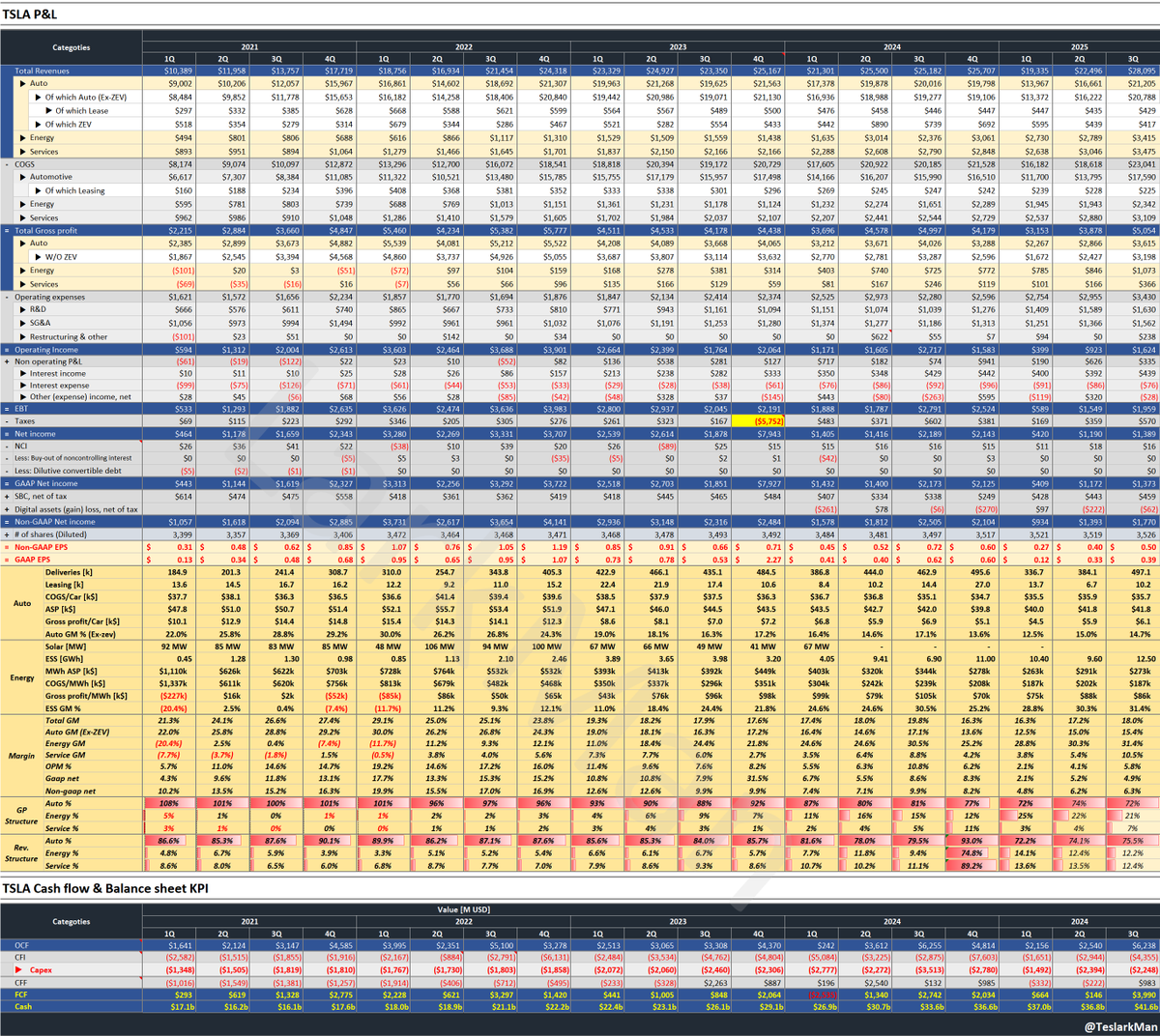Image resolution: width=1160 pixels, height=1036 pixels.
Task: Select the 'Solar [MW]' row label
Action: tap(66, 646)
